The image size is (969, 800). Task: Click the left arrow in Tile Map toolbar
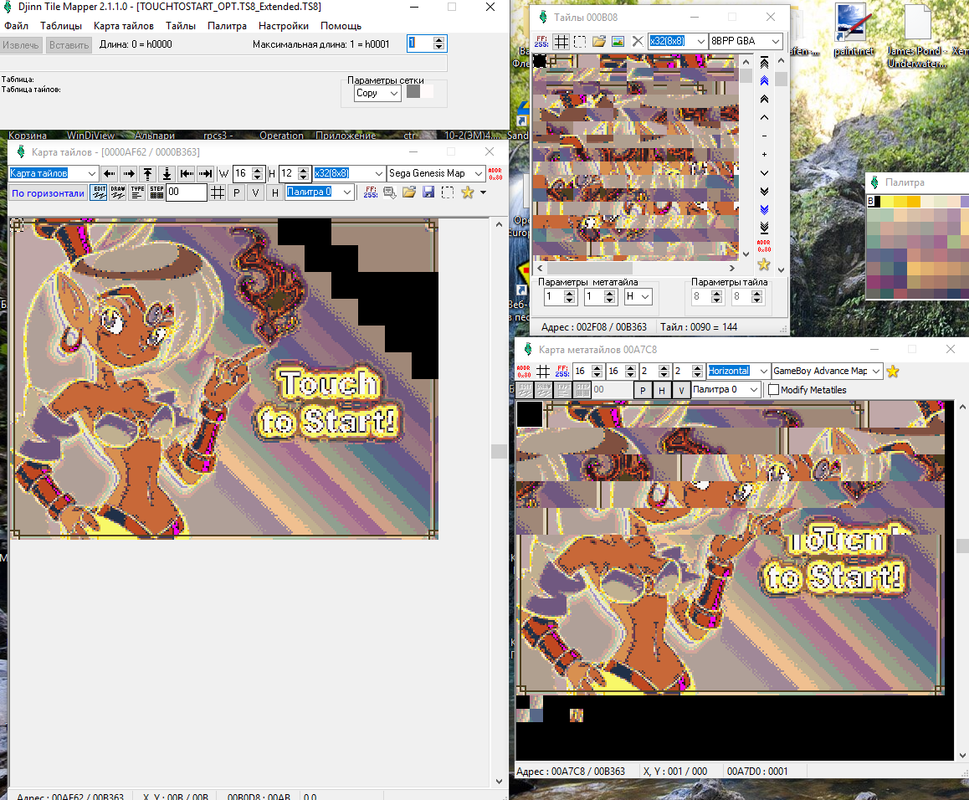coord(109,174)
